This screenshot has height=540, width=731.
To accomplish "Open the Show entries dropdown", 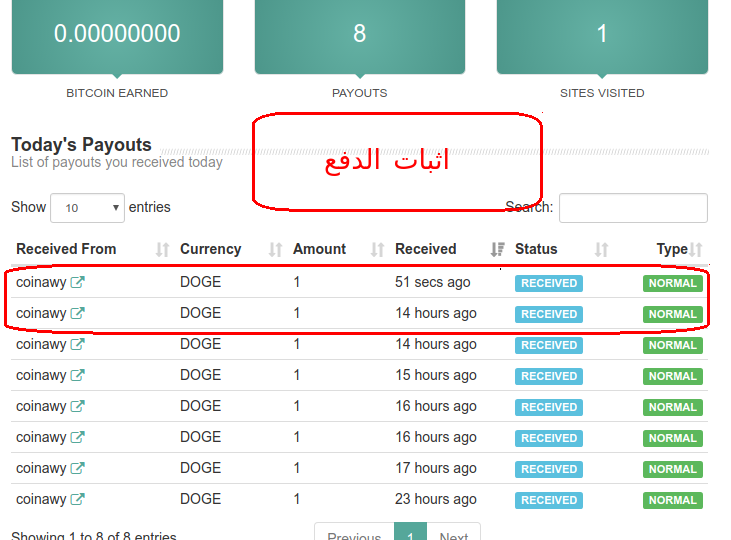I will [87, 208].
